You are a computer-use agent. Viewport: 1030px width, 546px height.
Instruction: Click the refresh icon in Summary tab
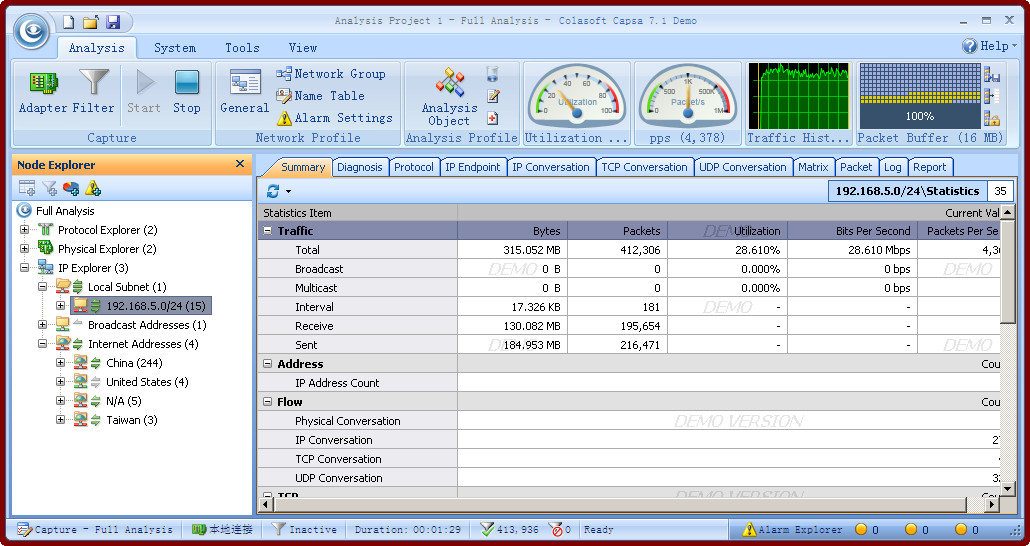(273, 191)
